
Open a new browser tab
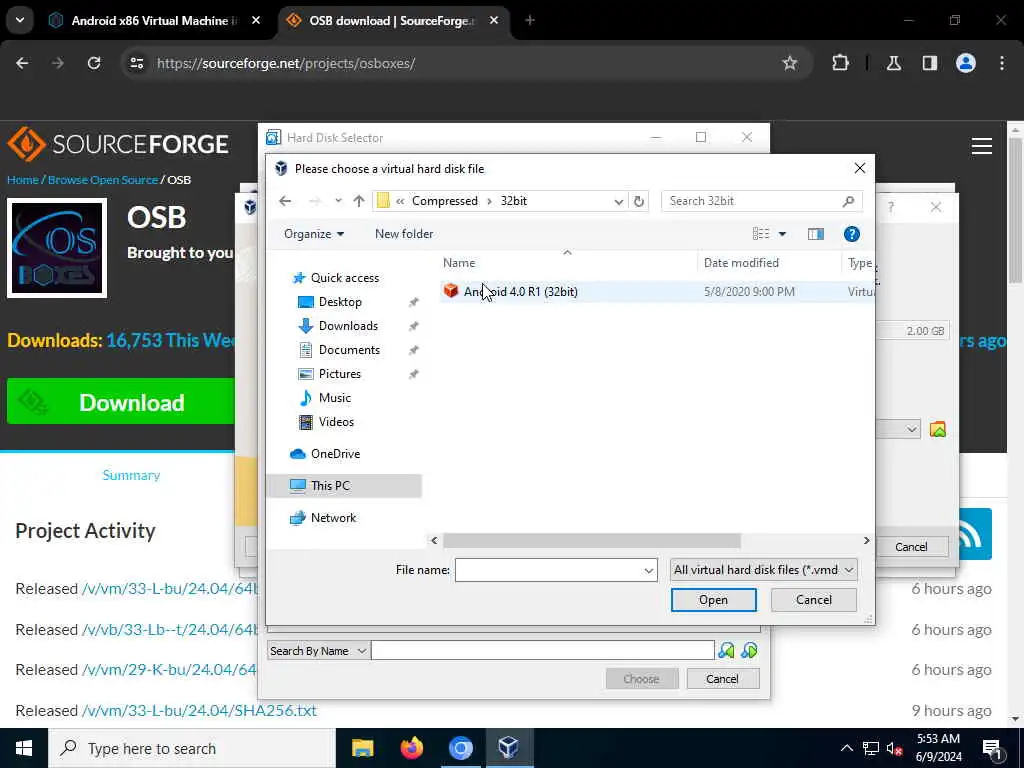coord(530,21)
